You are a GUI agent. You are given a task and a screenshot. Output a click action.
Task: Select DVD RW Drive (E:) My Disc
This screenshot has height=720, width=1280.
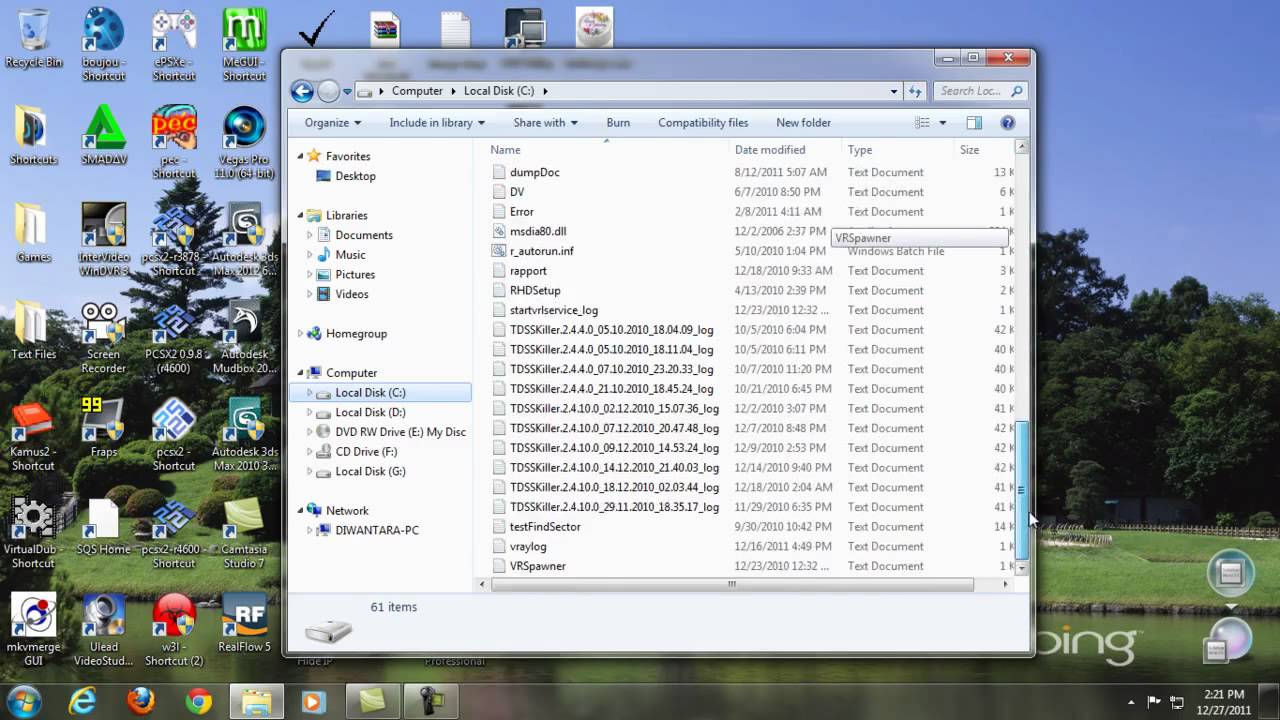tap(400, 432)
